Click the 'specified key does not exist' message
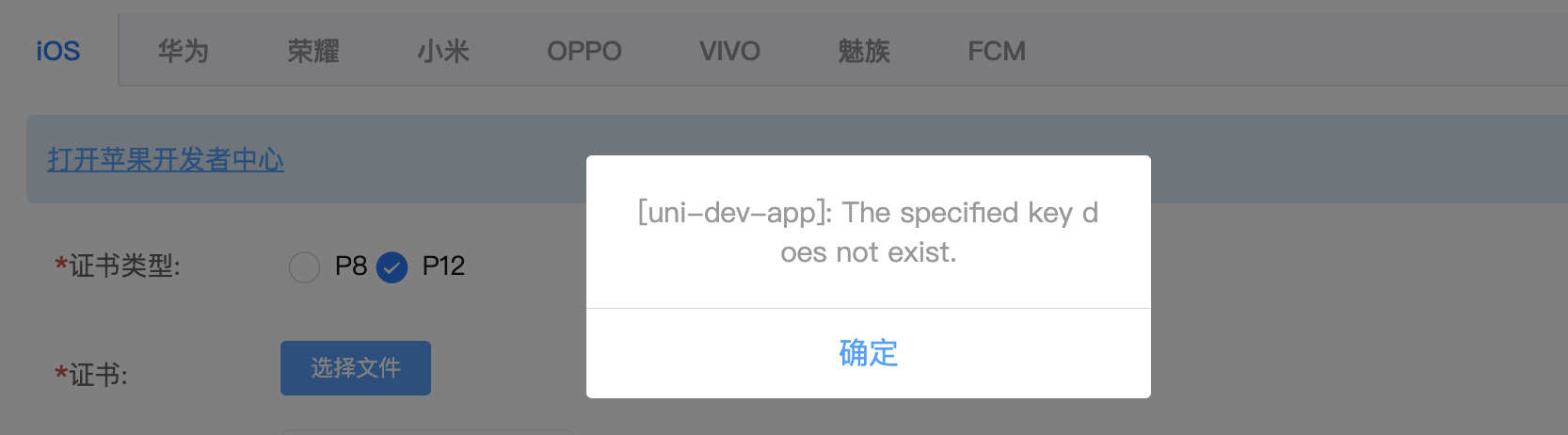This screenshot has height=435, width=1568. 868,233
